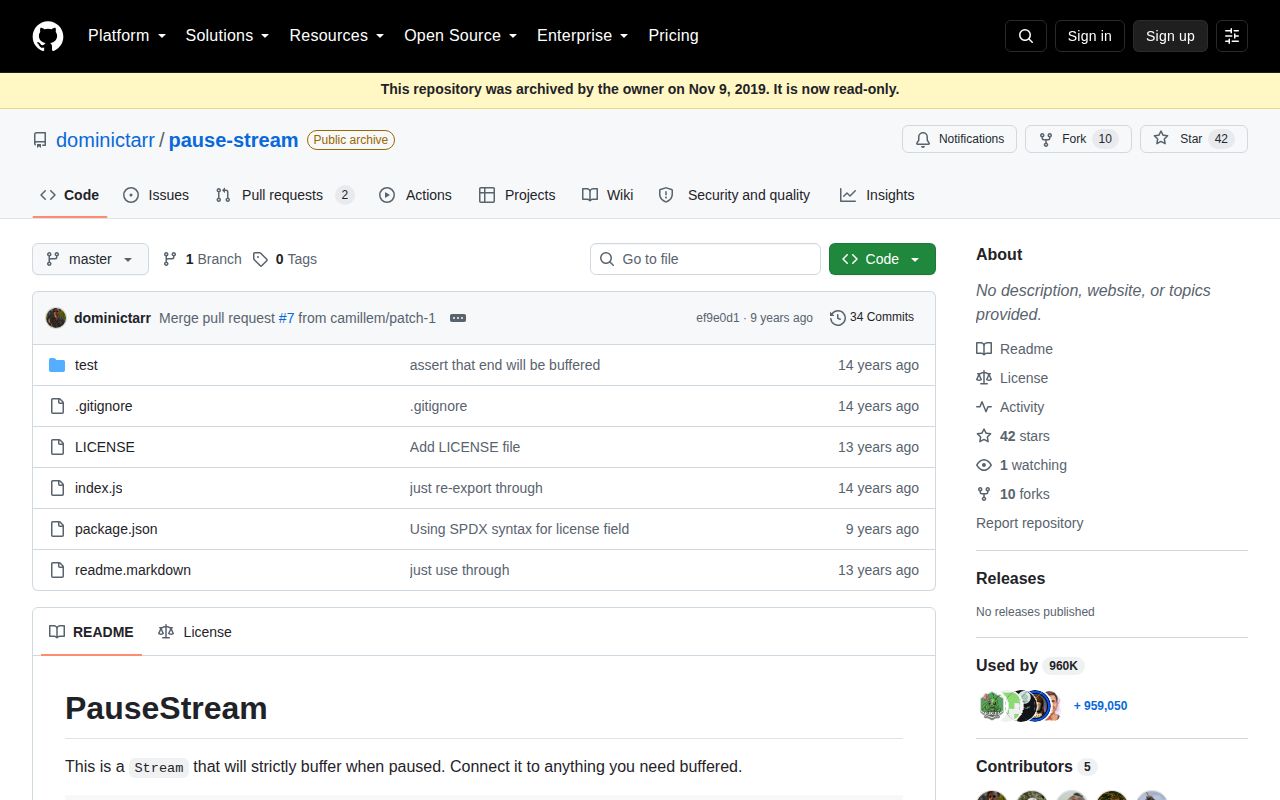Open 'Add LICENSE file' commit message
This screenshot has width=1280, height=800.
point(465,447)
